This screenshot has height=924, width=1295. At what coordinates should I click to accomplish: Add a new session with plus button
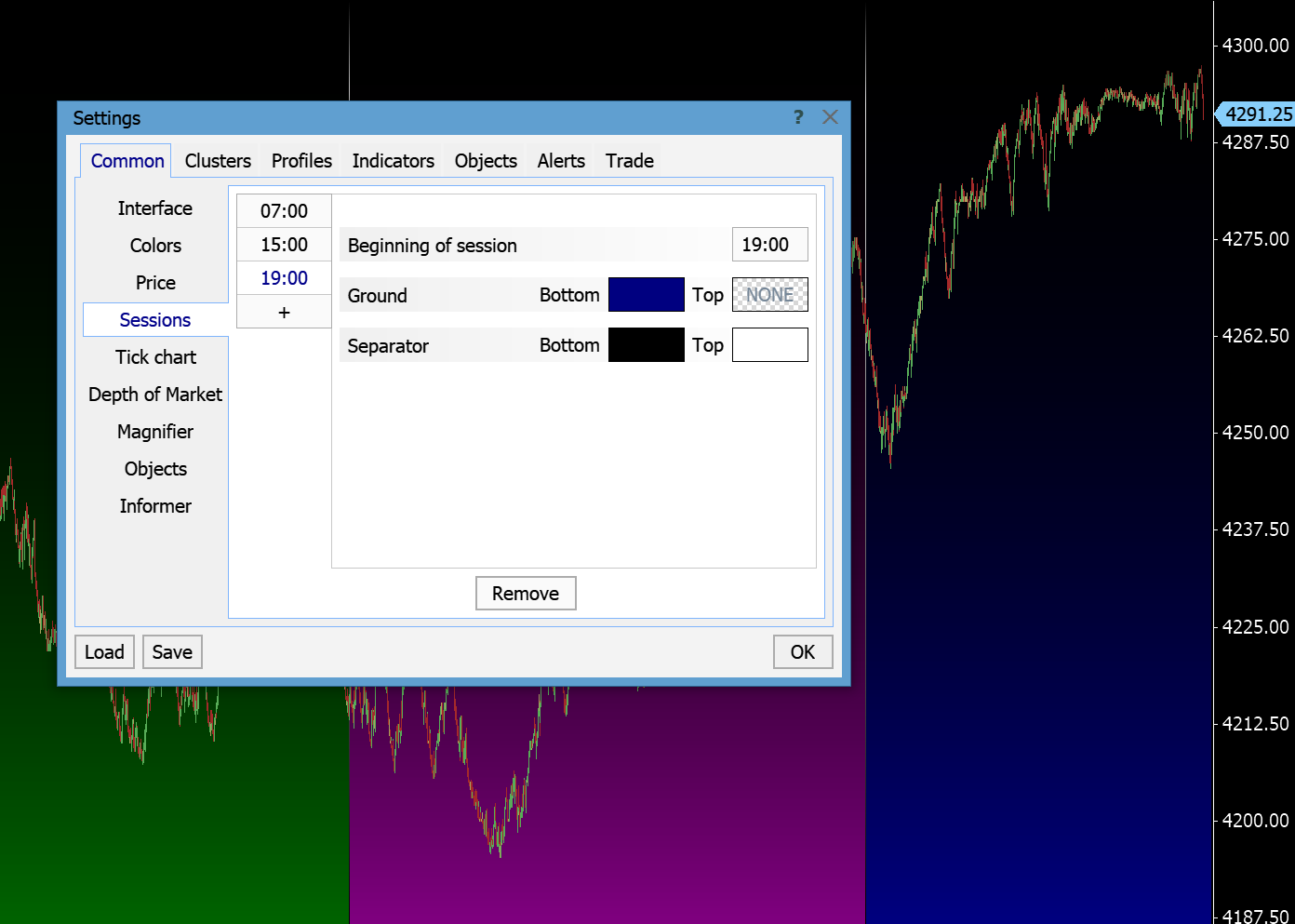[284, 313]
